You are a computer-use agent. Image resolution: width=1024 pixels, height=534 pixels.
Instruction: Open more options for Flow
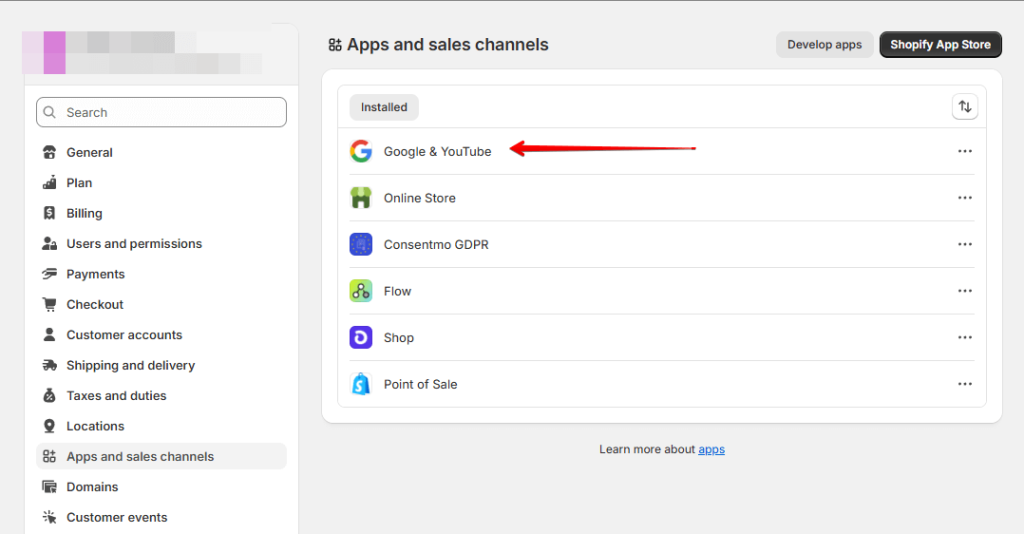(x=965, y=291)
